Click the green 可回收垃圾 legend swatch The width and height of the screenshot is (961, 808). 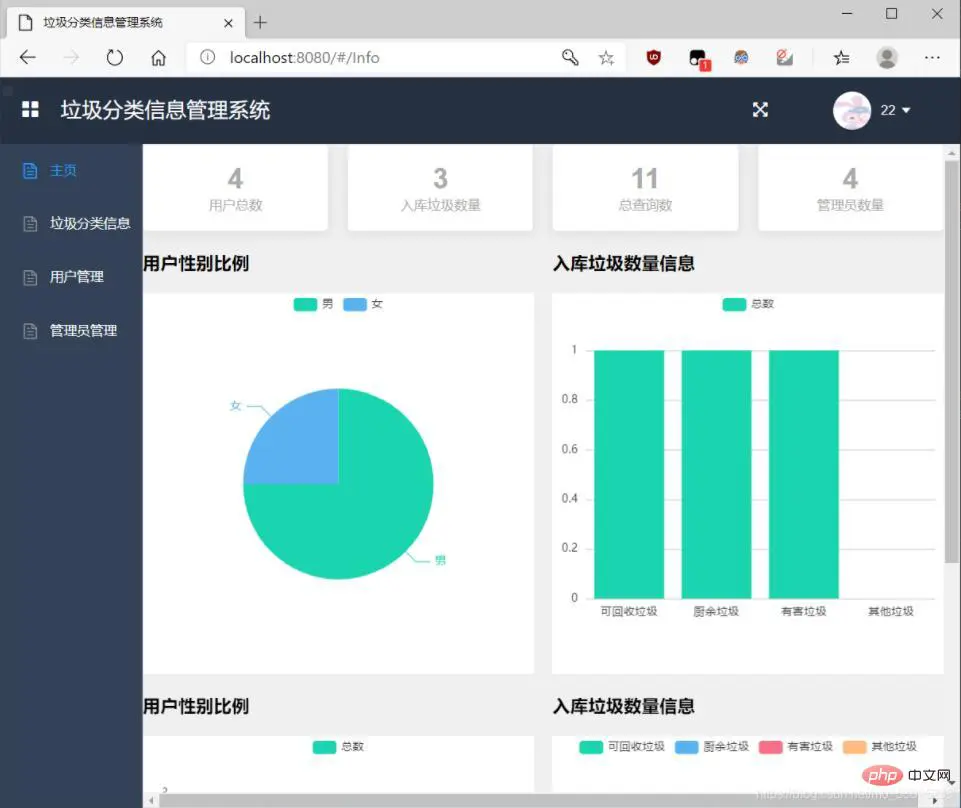pos(589,746)
